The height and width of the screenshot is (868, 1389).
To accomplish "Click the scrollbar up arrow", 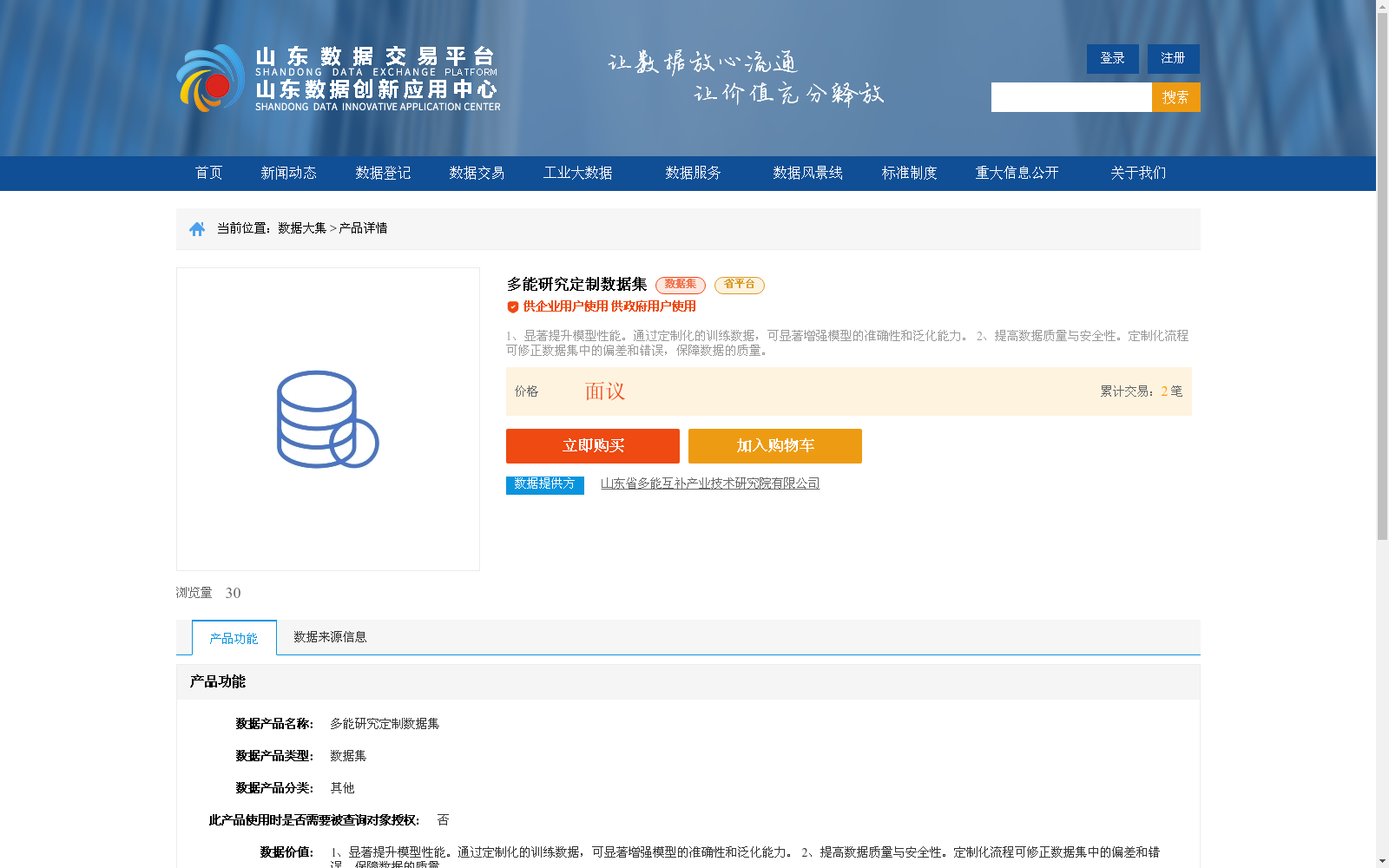I will pyautogui.click(x=1382, y=6).
